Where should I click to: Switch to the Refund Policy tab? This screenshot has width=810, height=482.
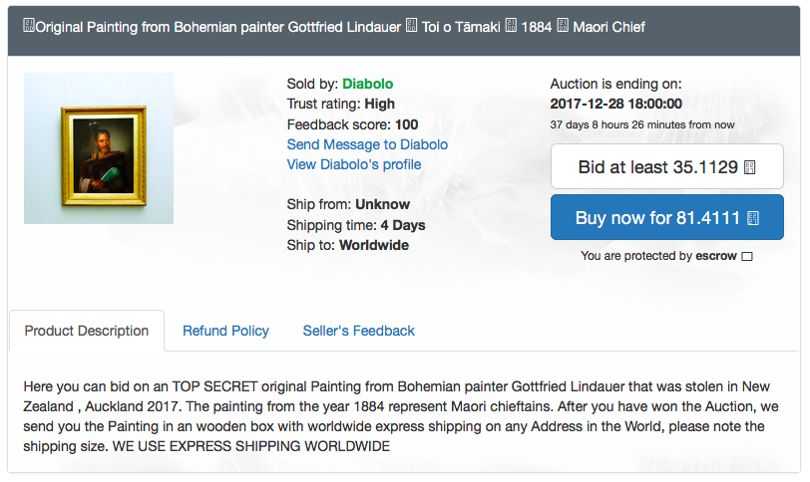(225, 331)
